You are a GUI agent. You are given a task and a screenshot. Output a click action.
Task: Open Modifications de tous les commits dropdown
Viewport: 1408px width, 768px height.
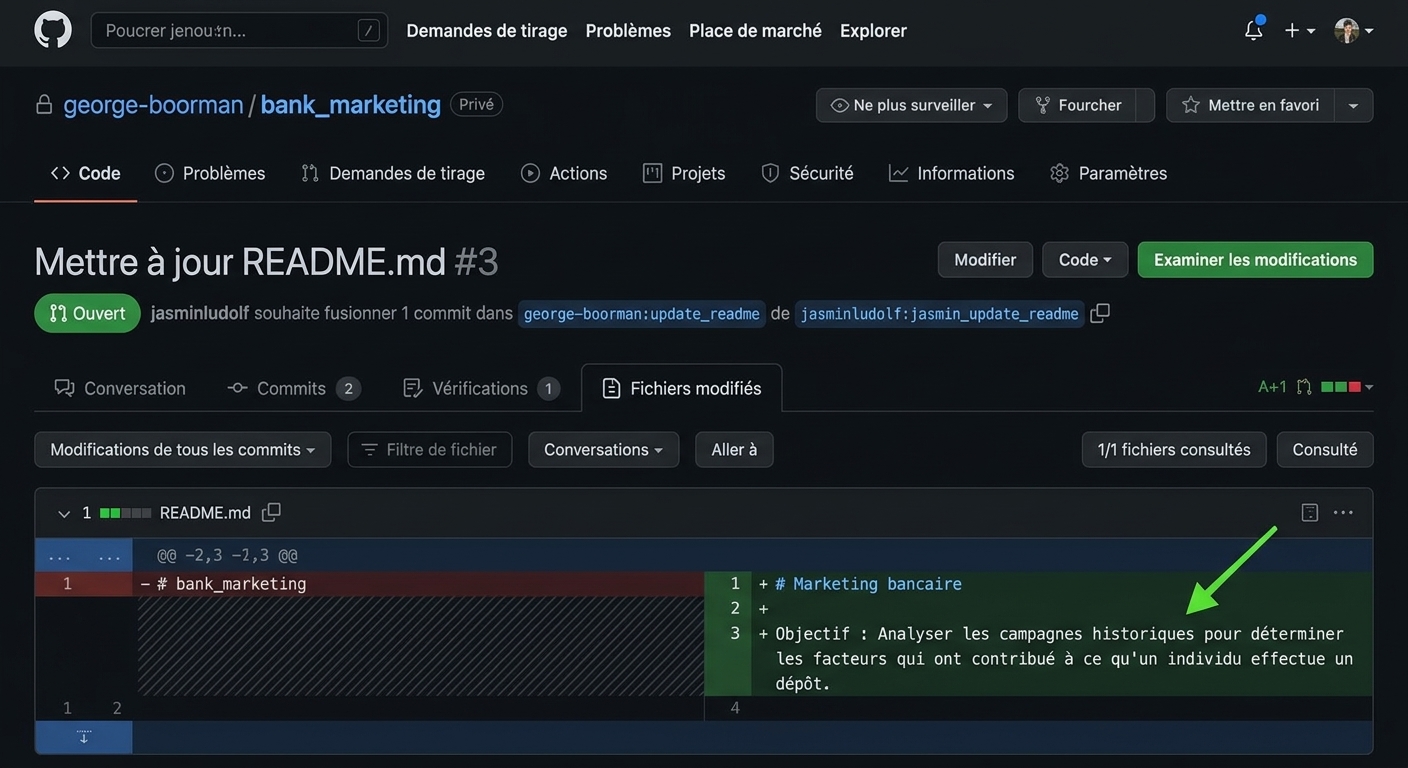pyautogui.click(x=183, y=450)
